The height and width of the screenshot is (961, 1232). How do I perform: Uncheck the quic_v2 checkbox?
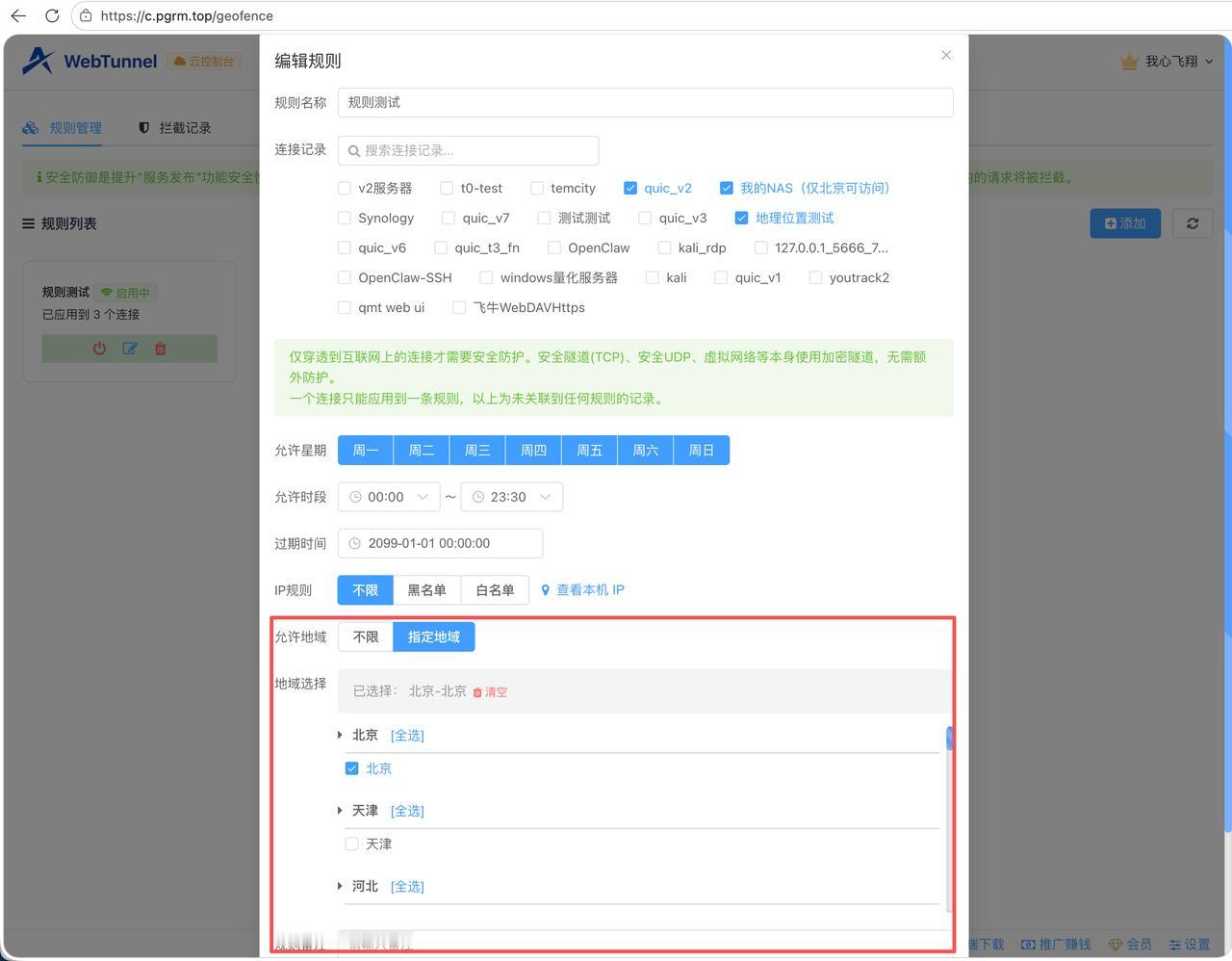point(630,188)
